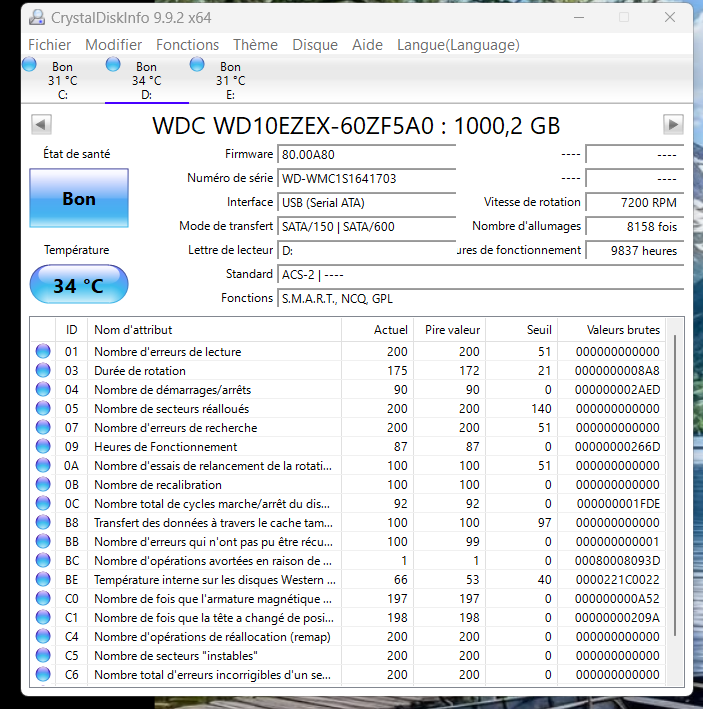Click the Seuil column header
Image resolution: width=703 pixels, height=709 pixels.
tap(522, 330)
